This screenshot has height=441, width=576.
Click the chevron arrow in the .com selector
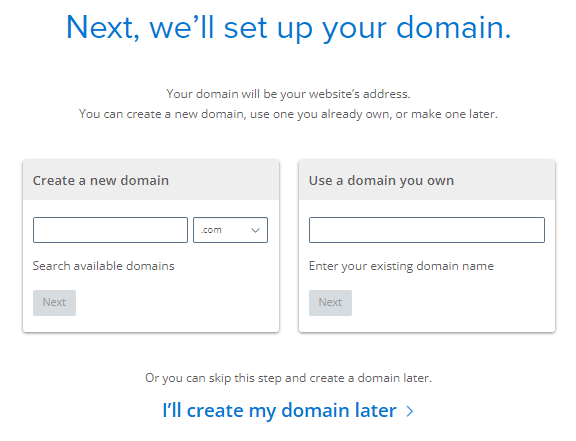(x=255, y=230)
